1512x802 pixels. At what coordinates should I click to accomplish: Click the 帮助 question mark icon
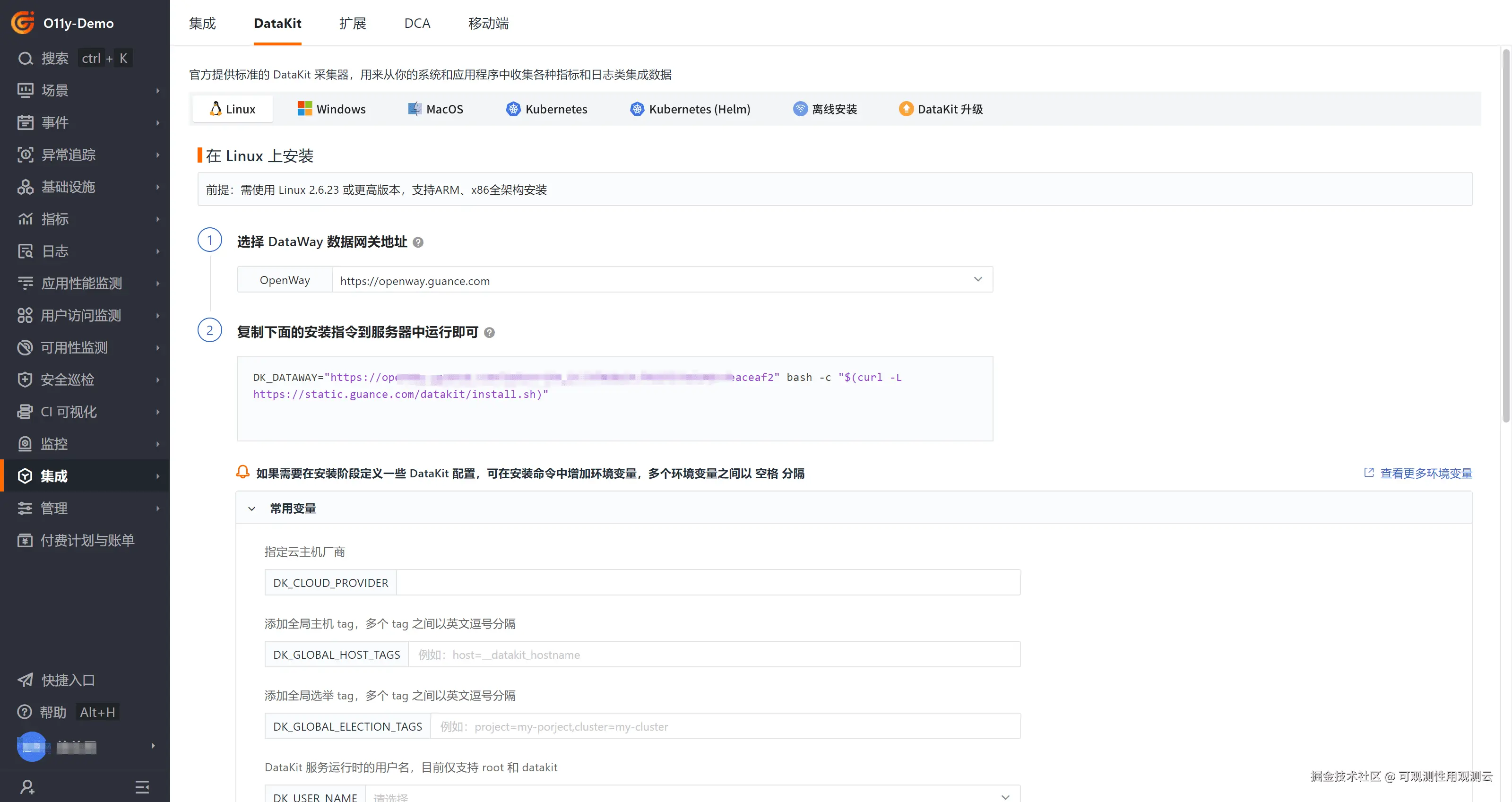pyautogui.click(x=25, y=712)
